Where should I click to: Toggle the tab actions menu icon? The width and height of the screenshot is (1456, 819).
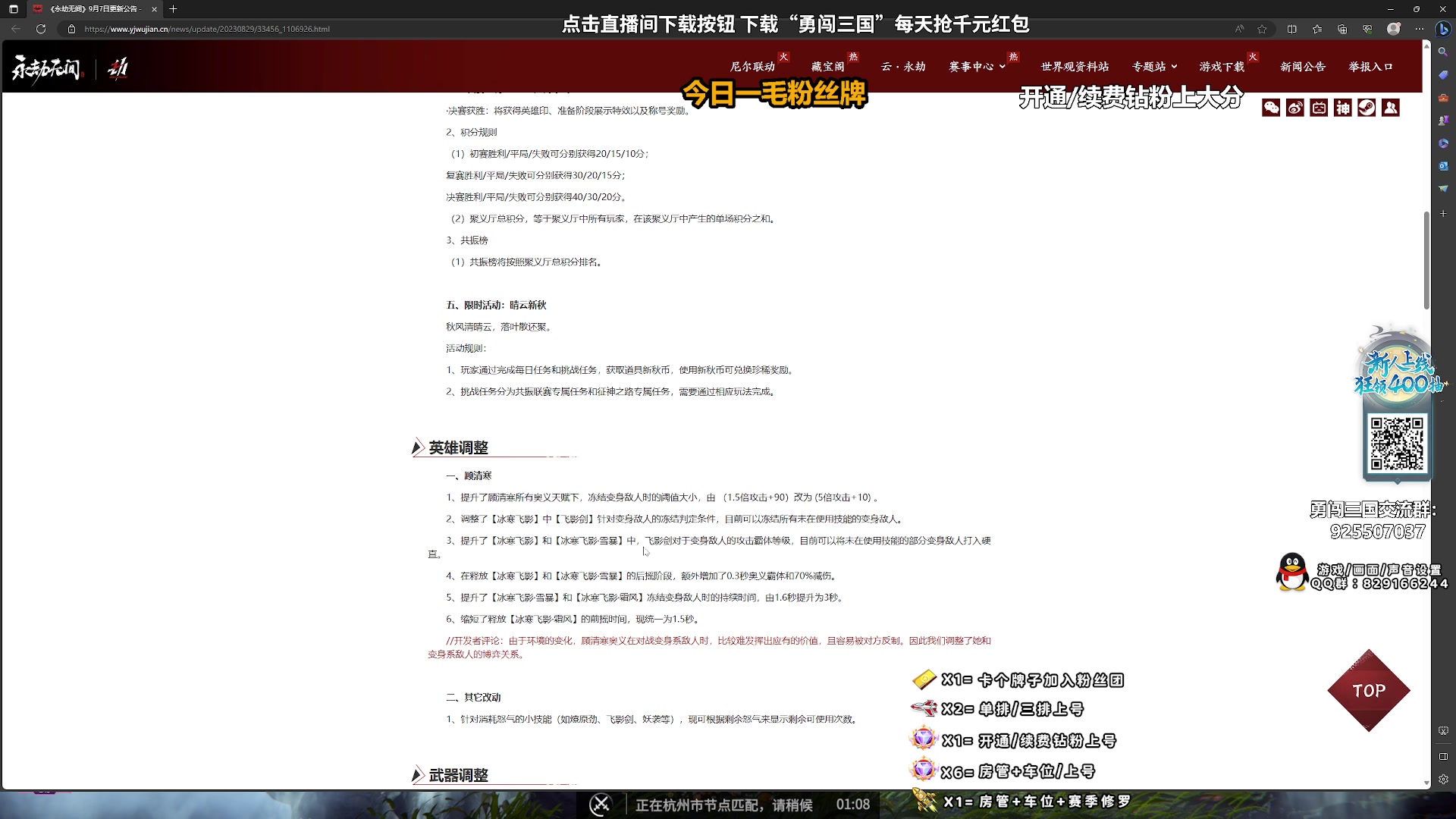(x=13, y=9)
